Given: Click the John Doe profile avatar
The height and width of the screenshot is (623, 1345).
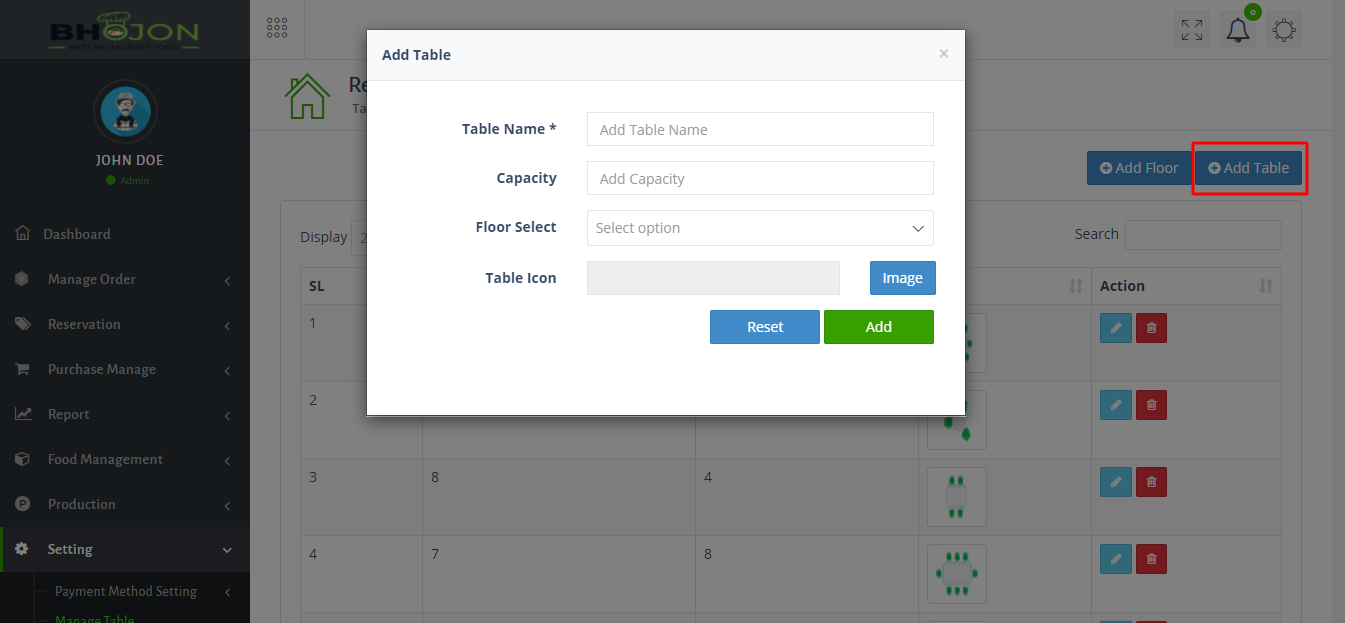Looking at the screenshot, I should coord(124,111).
